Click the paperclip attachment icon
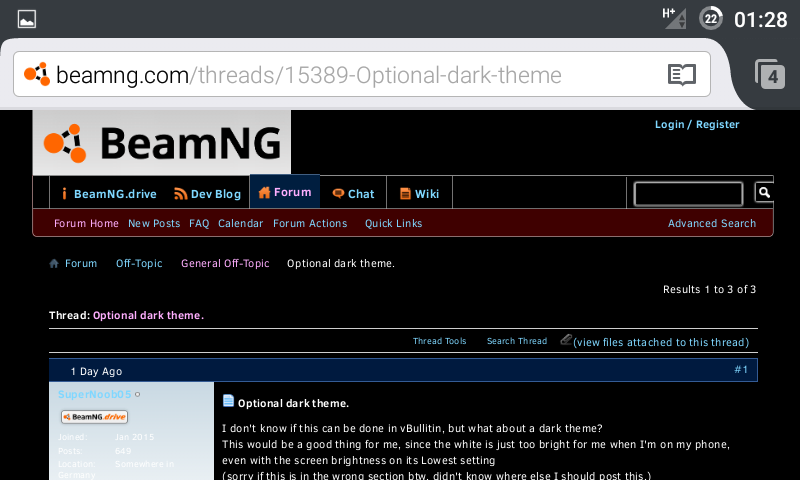This screenshot has width=800, height=480. (x=566, y=340)
